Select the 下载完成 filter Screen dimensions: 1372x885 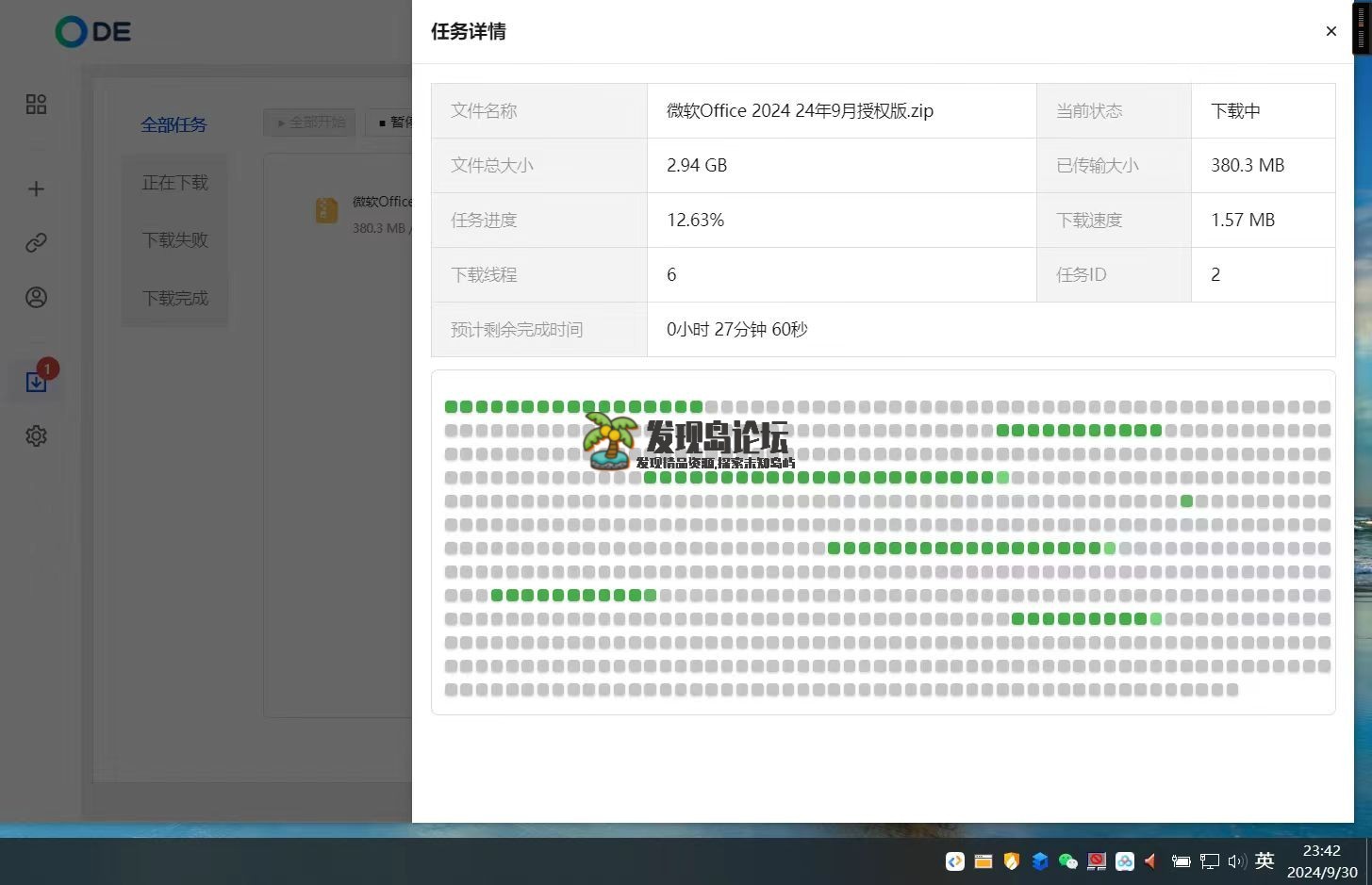[174, 298]
